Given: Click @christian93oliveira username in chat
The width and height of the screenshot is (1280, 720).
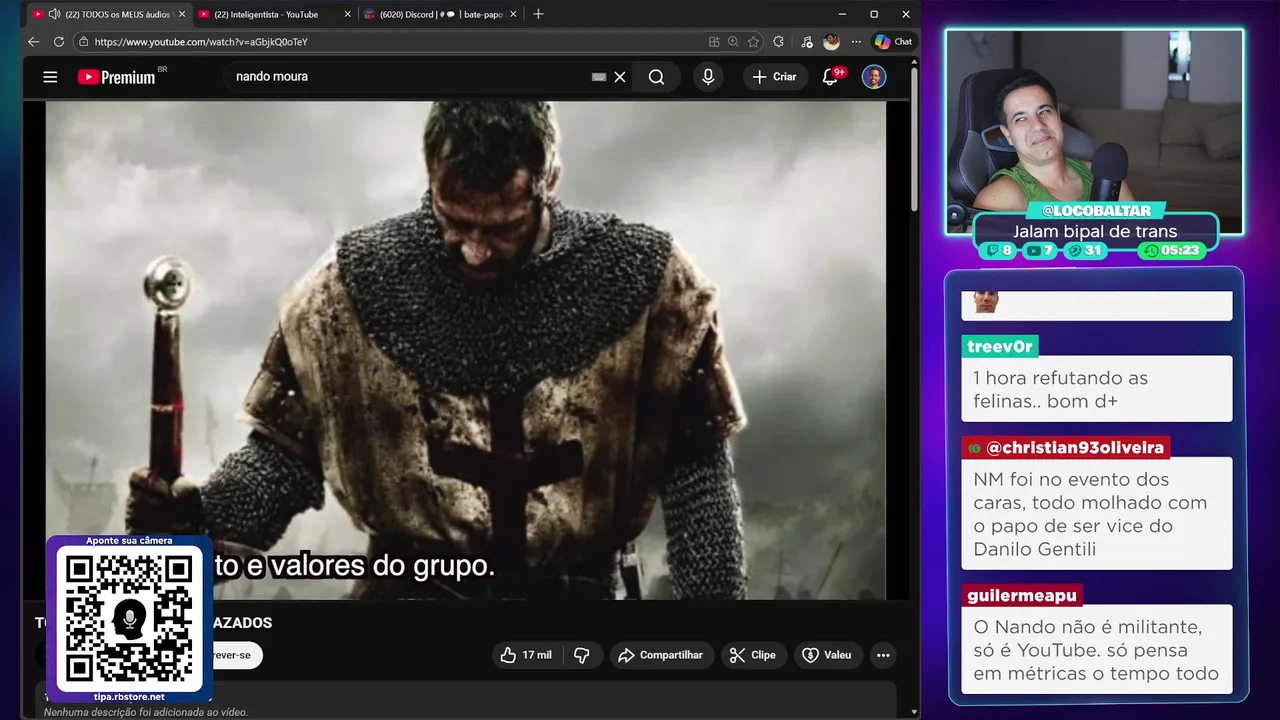Looking at the screenshot, I should (1066, 447).
